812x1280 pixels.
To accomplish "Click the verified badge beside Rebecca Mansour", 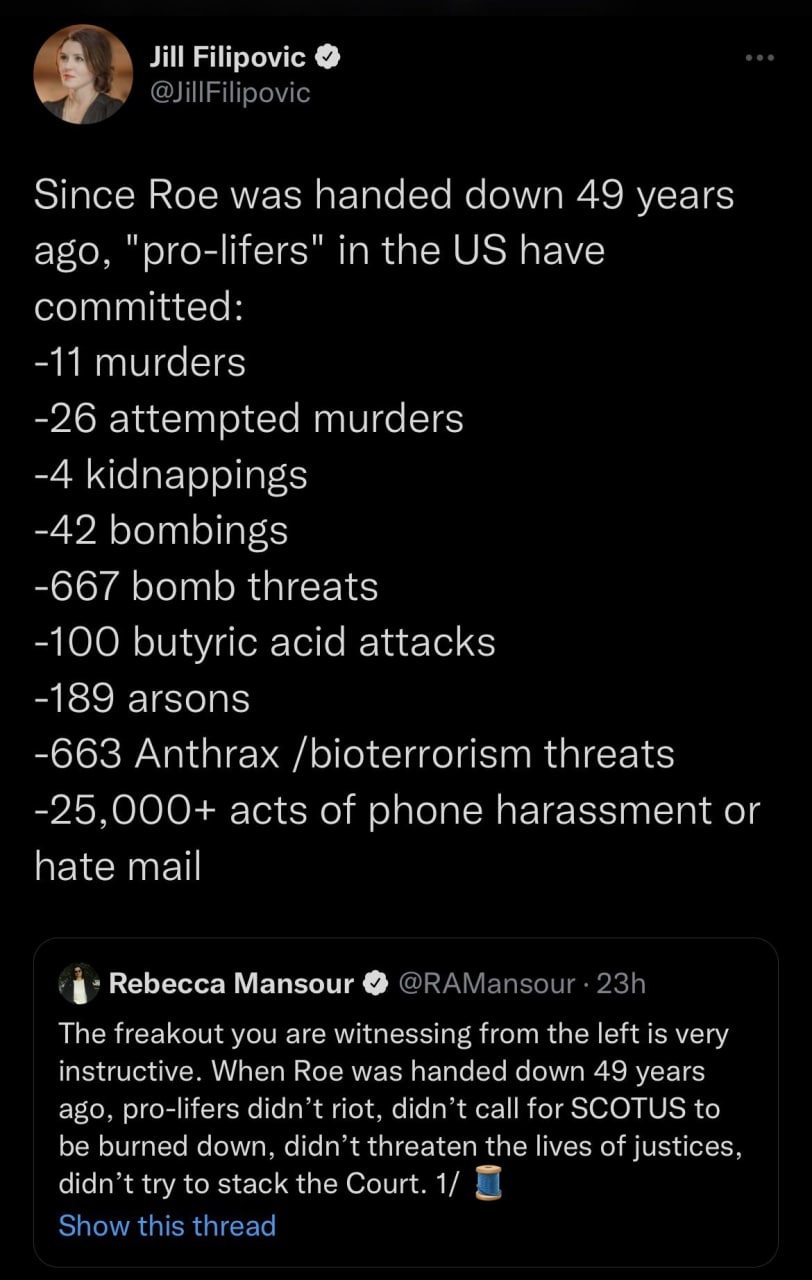I will tap(375, 984).
